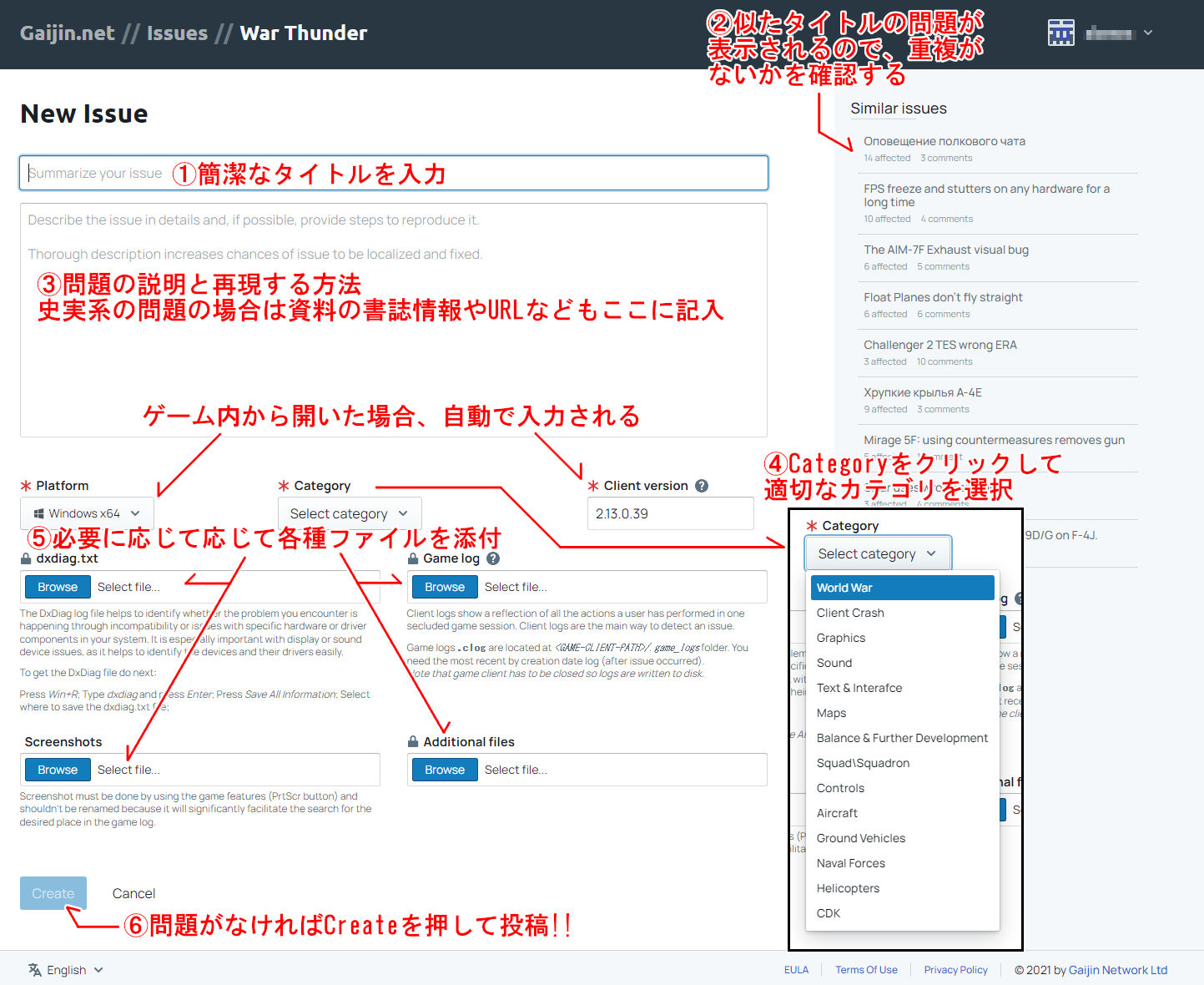Select Text & Interface category option

tap(903, 688)
